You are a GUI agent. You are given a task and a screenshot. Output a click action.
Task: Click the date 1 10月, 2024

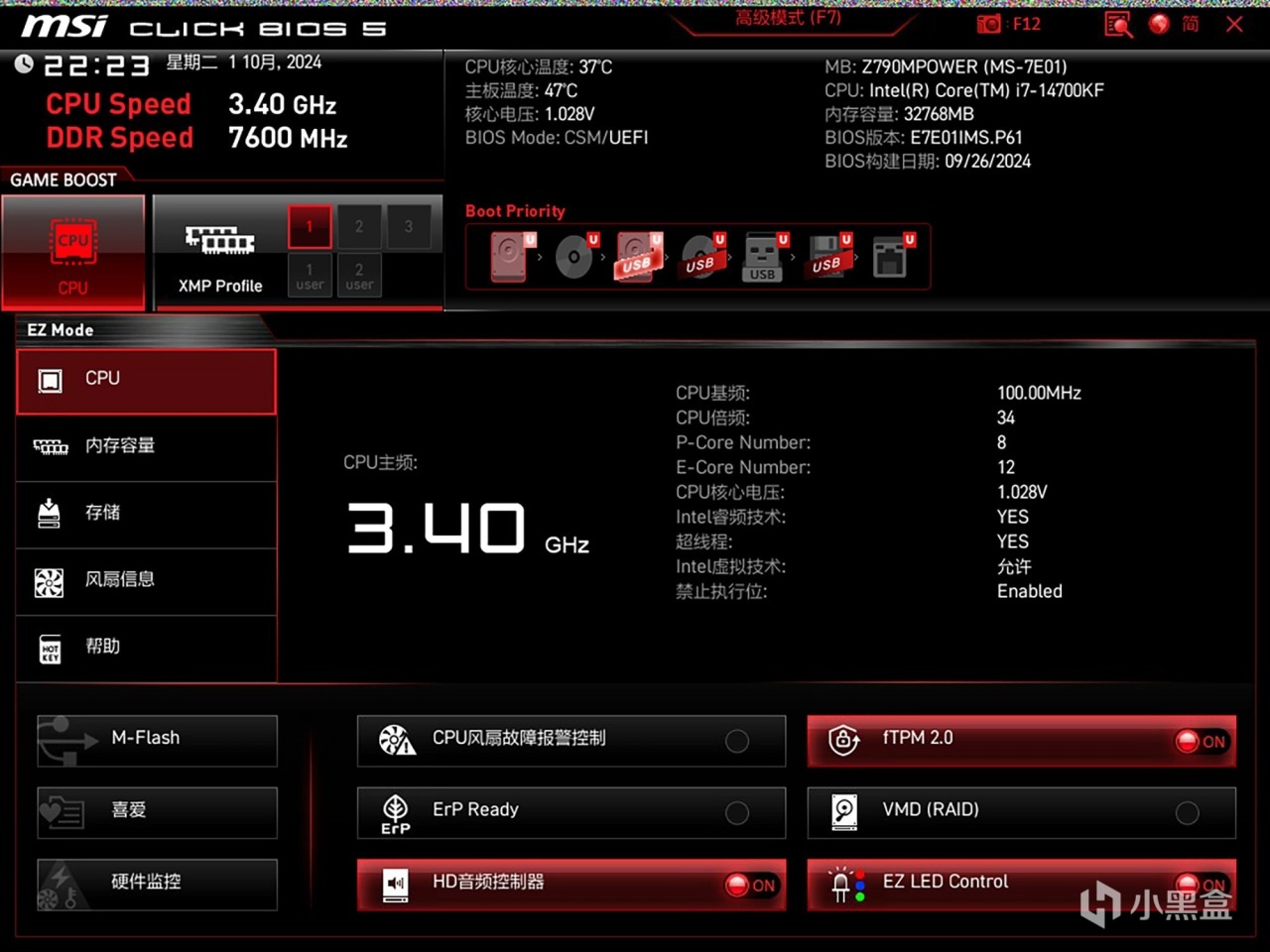click(275, 62)
